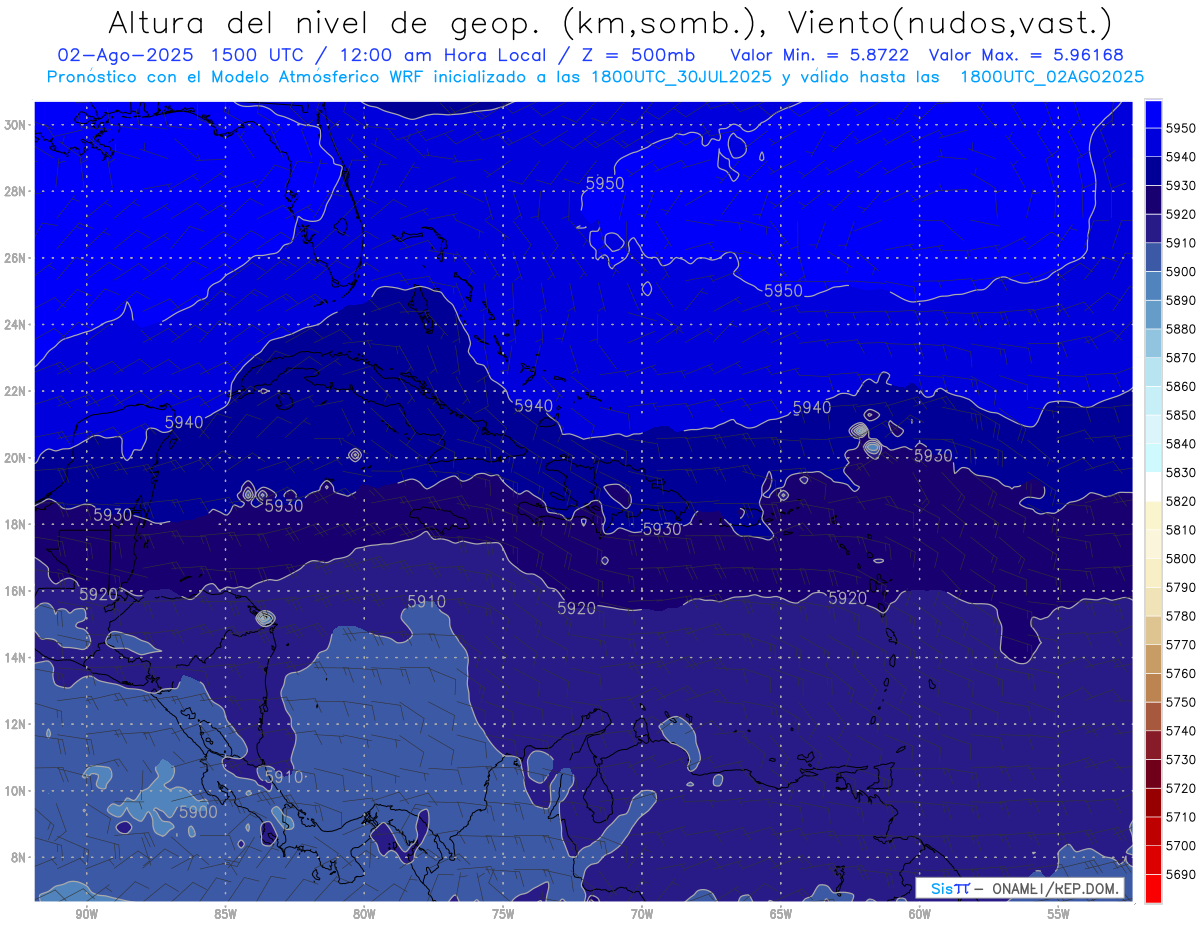
Task: Click the 75W longitude axis label
Action: [x=503, y=914]
